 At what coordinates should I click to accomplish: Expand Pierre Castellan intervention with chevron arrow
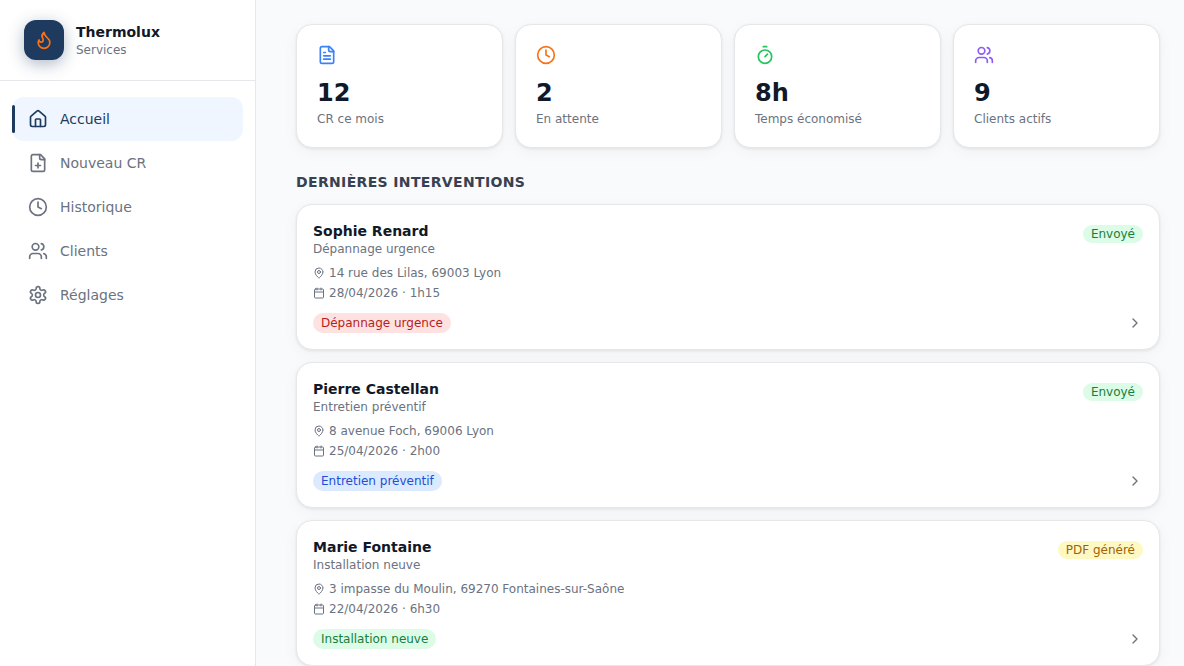(x=1134, y=481)
